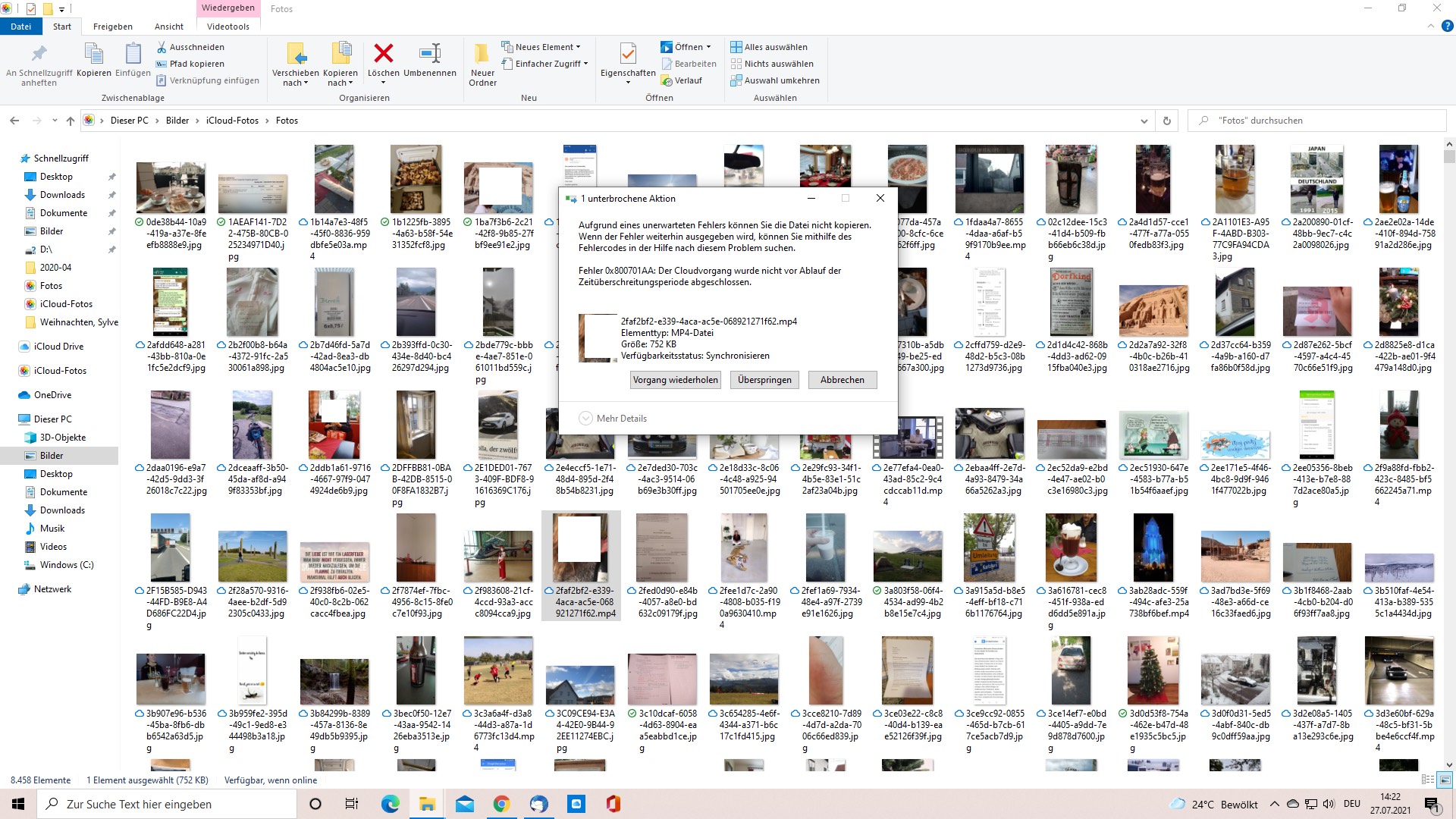Click the 'Fotos' durchsuchen search field
The width and height of the screenshot is (1456, 819).
tap(1319, 121)
